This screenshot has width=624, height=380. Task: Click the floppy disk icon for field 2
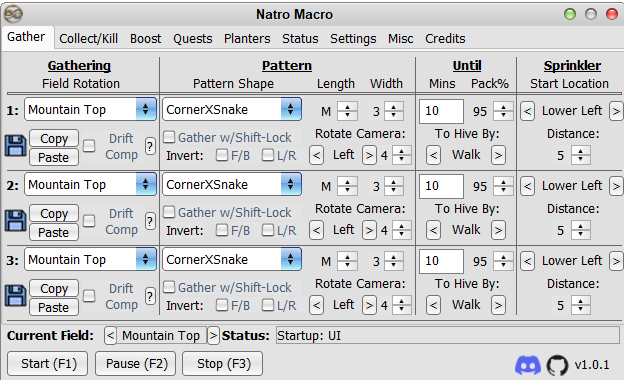[x=16, y=221]
